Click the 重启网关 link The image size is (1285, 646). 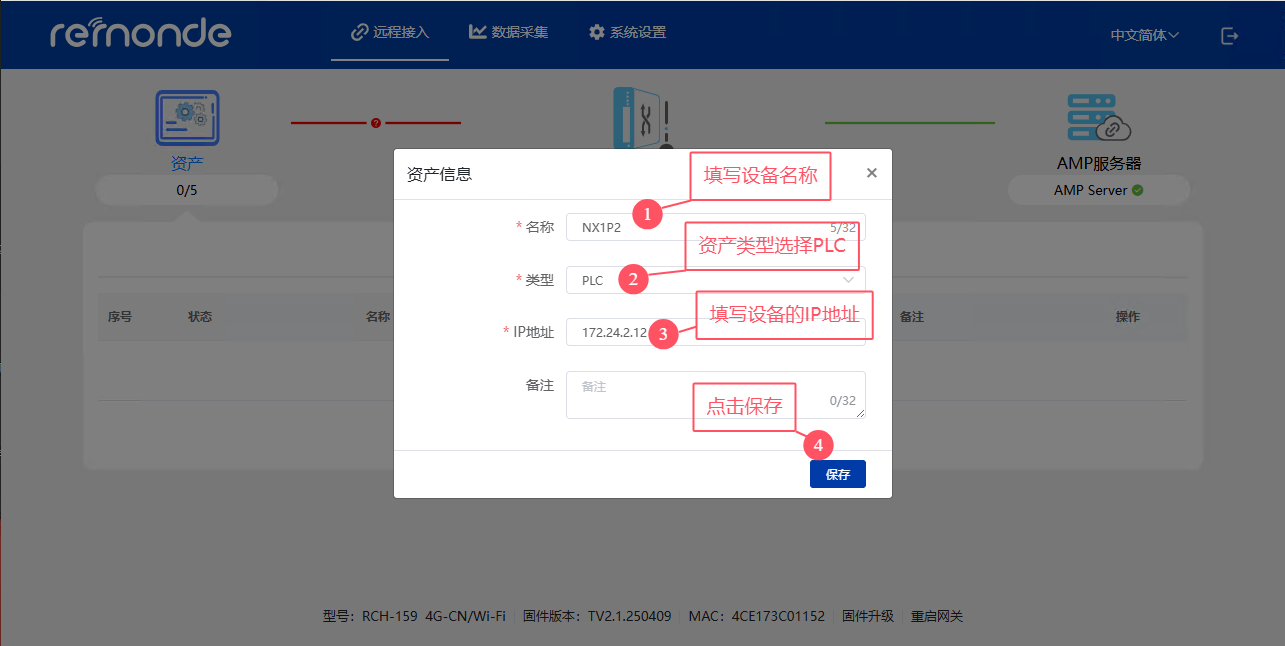point(937,616)
